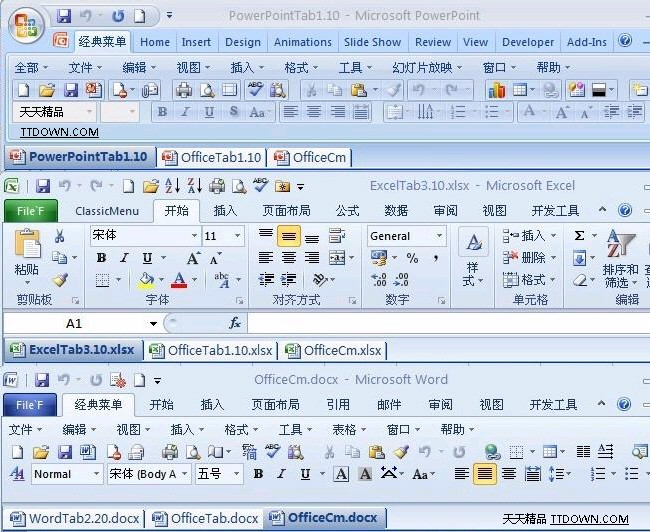
Task: Toggle Shadow text button in PowerPoint toolbar
Action: click(234, 112)
